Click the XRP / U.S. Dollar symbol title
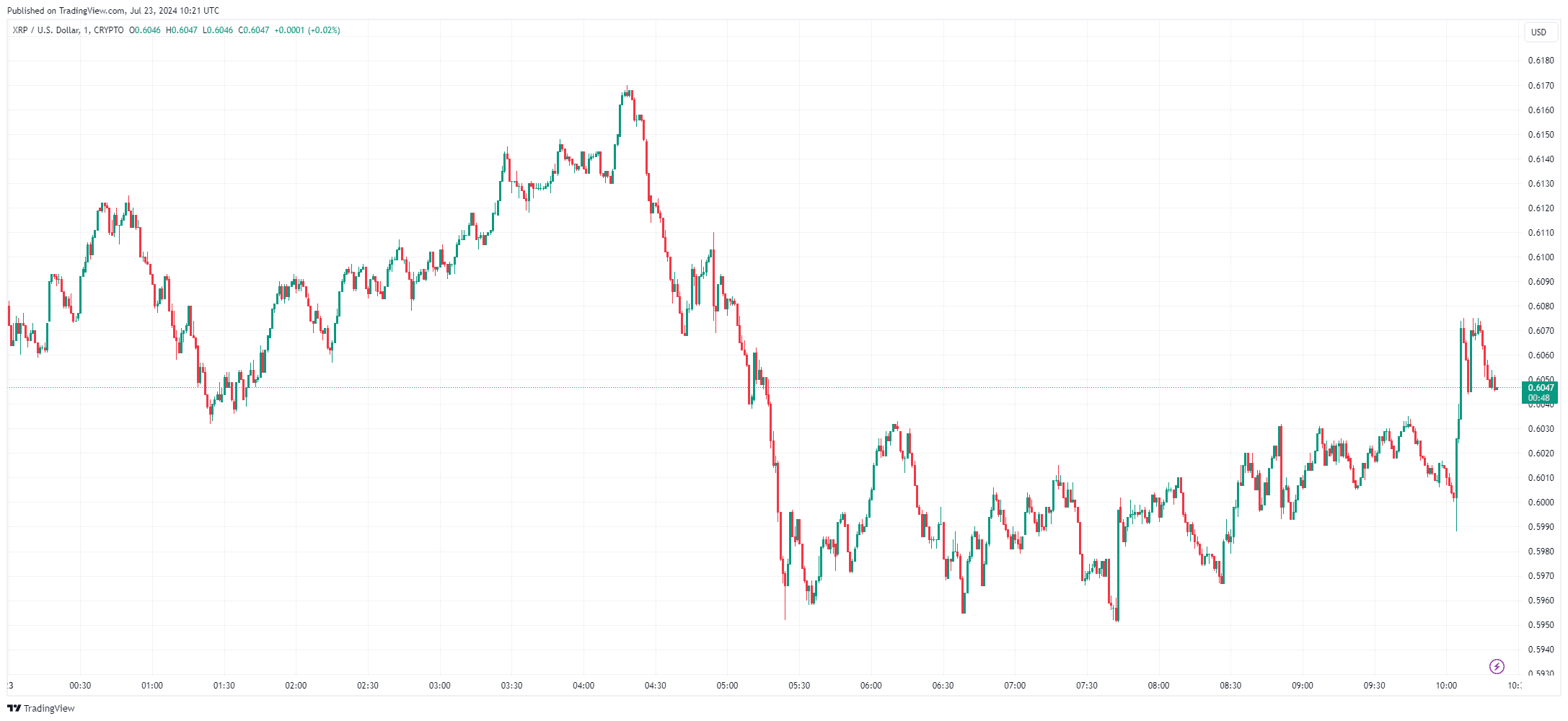 pyautogui.click(x=68, y=30)
